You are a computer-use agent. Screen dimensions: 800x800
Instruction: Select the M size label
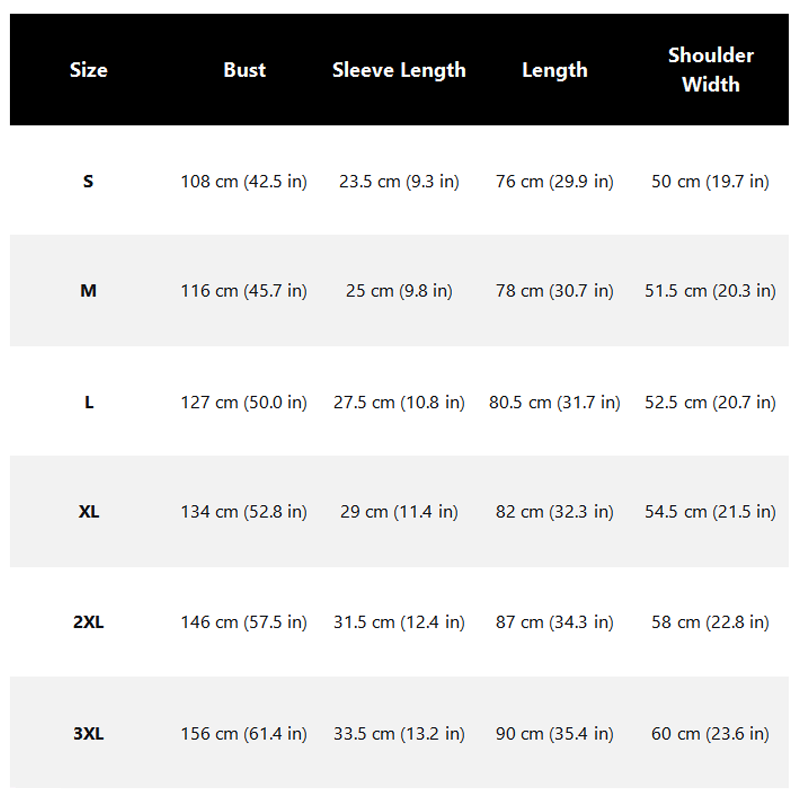(88, 291)
